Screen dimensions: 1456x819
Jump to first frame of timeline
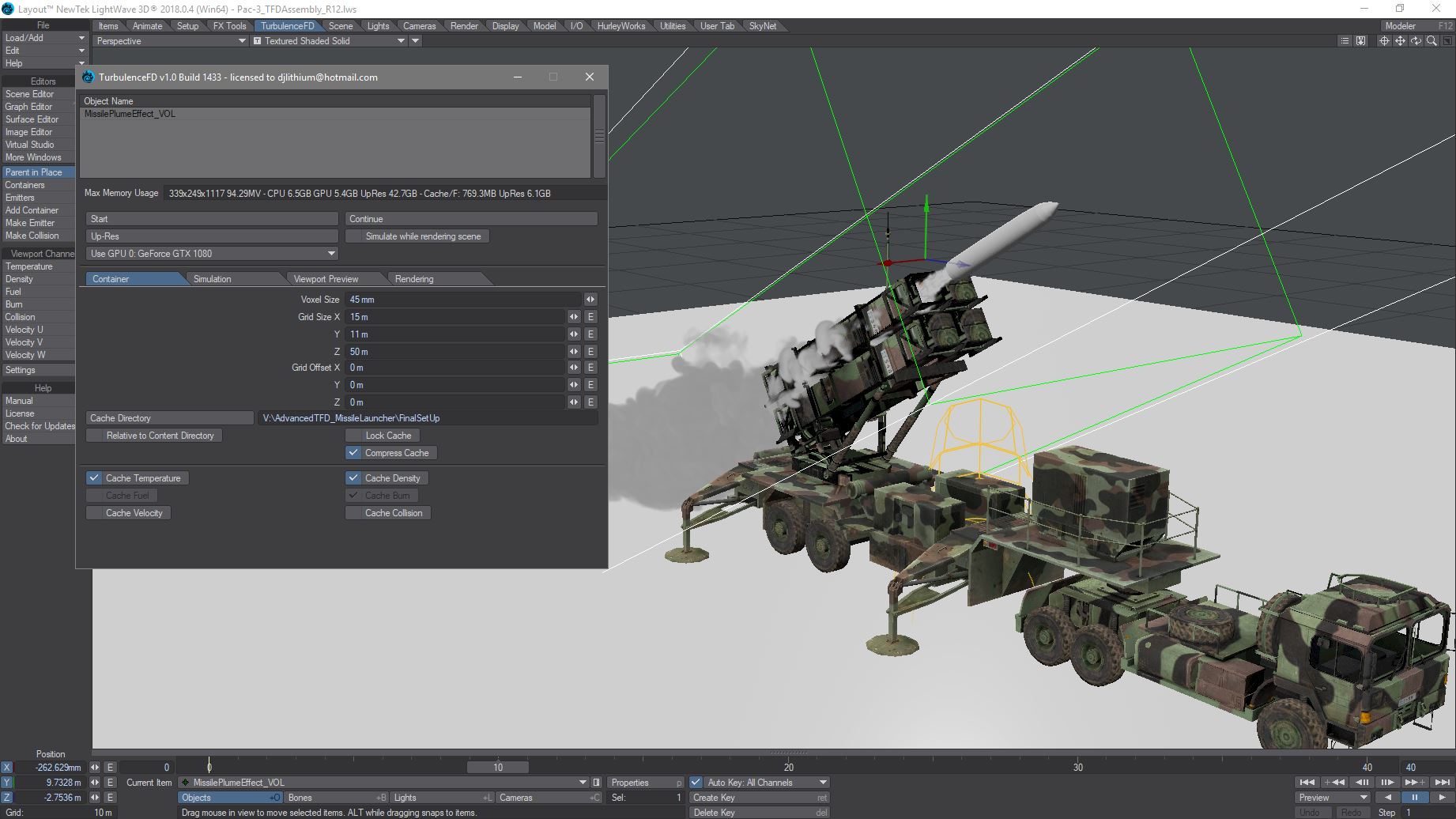[x=1307, y=783]
